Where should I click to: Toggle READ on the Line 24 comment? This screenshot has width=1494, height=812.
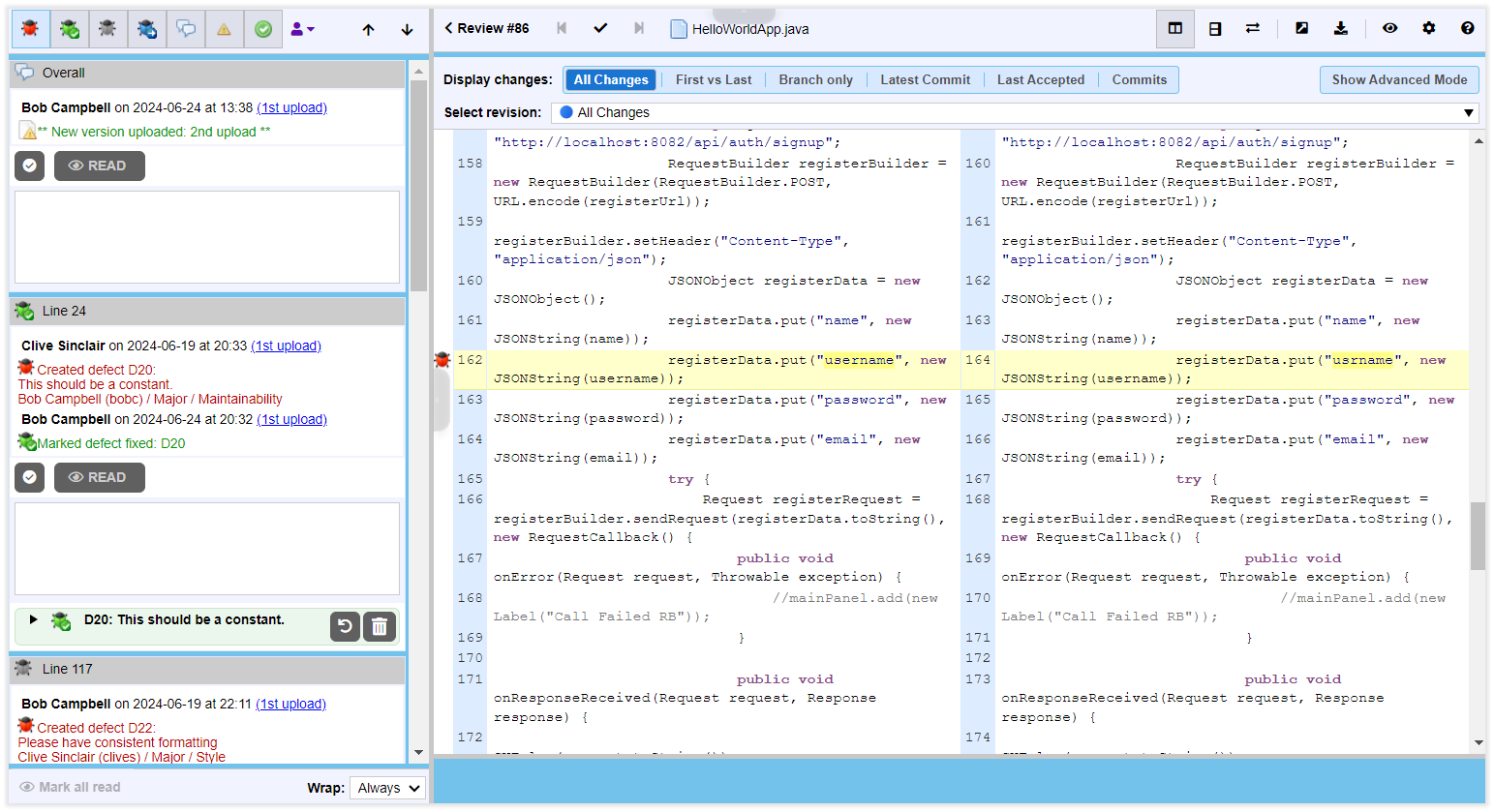pos(99,476)
